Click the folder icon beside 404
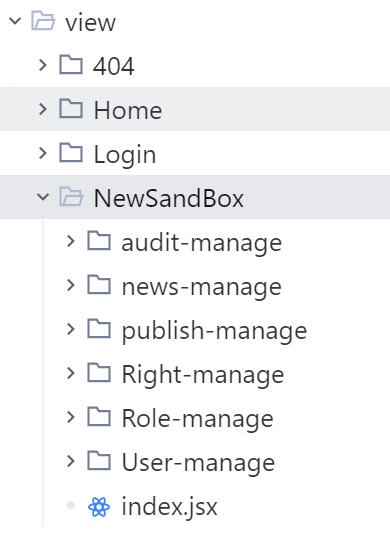 tap(71, 64)
